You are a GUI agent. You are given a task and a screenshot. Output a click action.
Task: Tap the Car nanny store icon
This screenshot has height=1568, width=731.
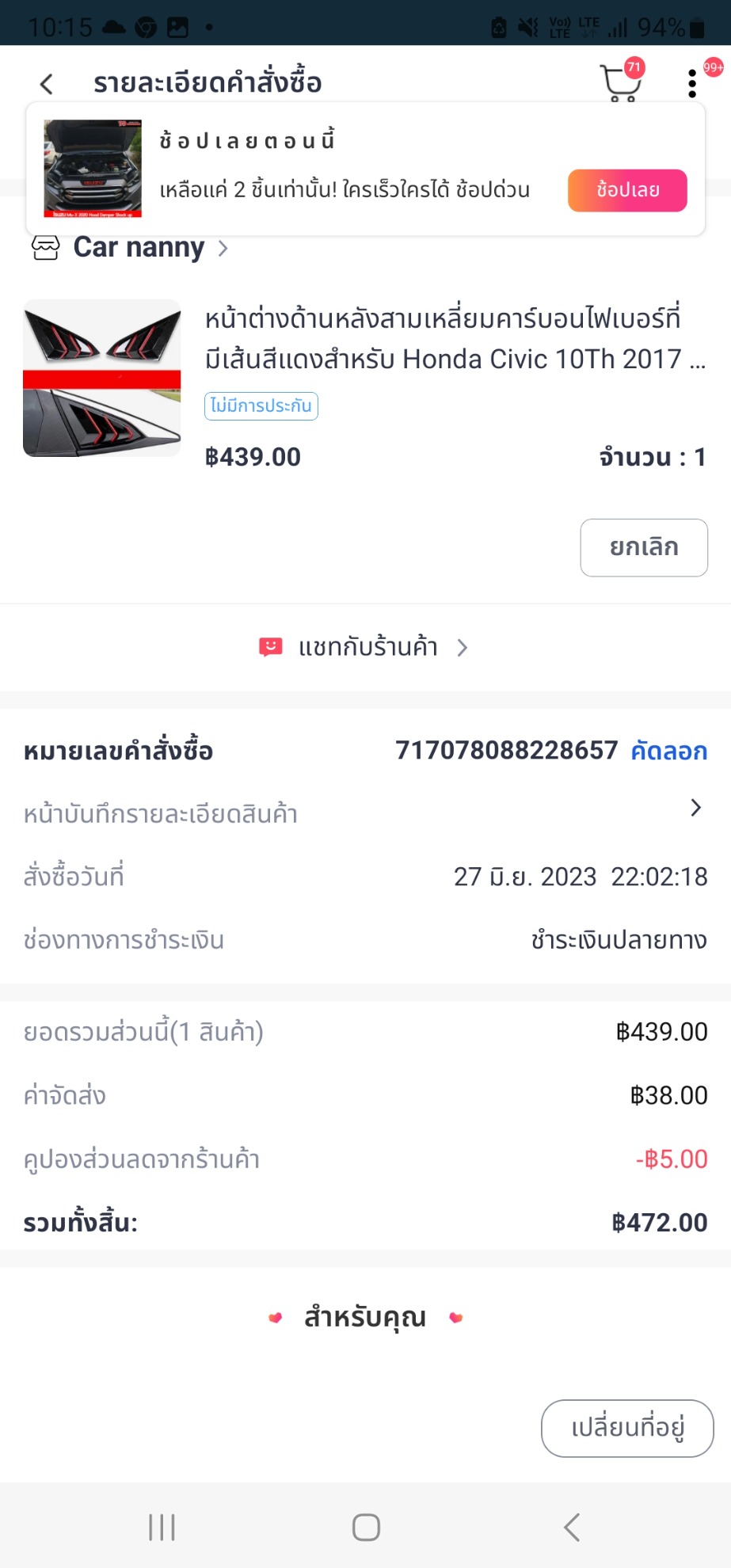(x=45, y=248)
